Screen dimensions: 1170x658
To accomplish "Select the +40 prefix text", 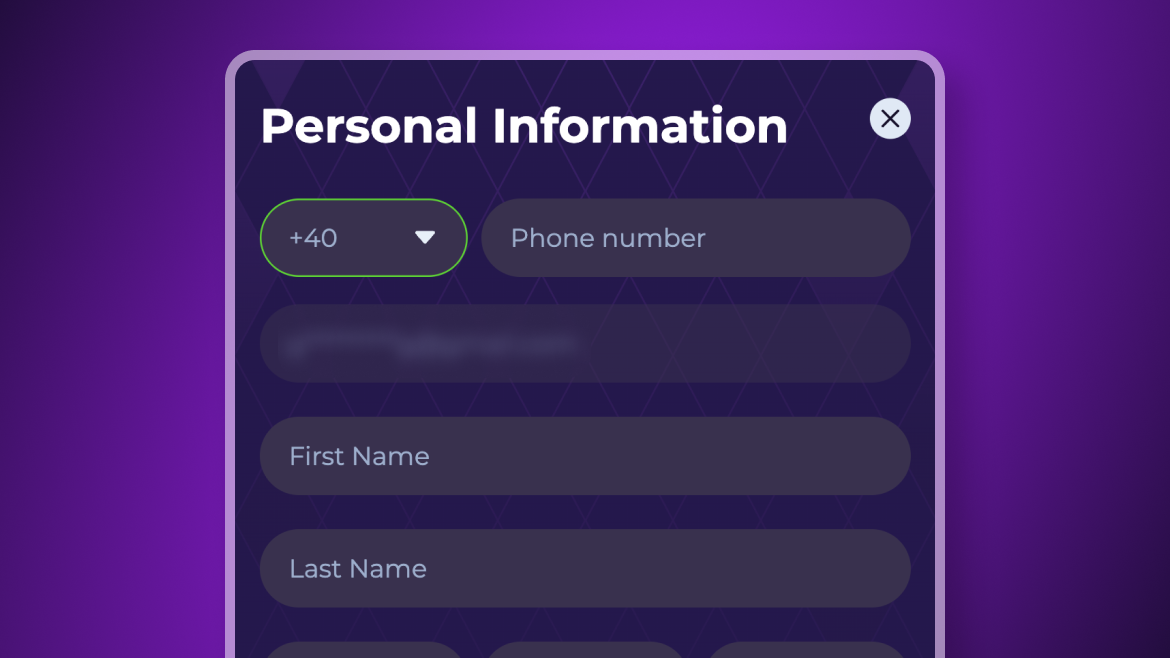I will pyautogui.click(x=313, y=238).
